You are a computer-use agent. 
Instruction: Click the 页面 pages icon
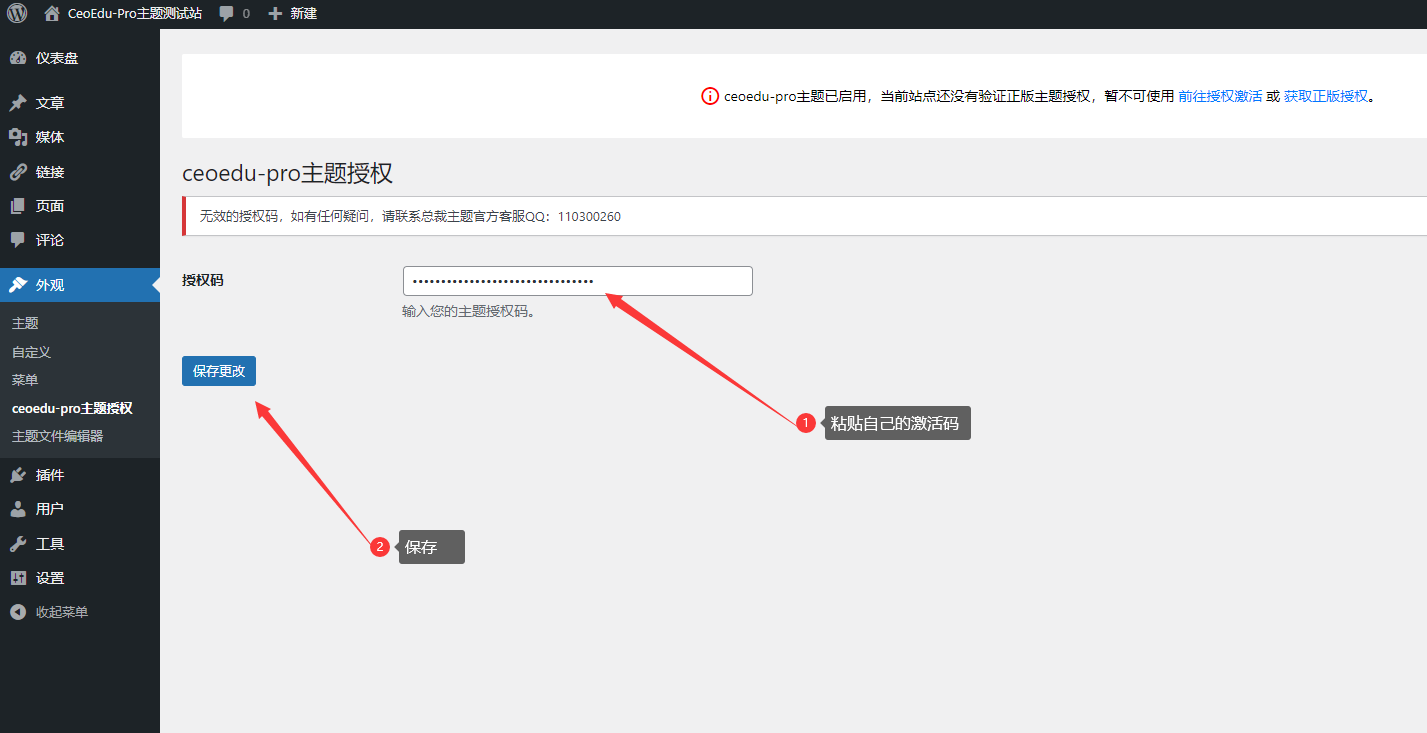pyautogui.click(x=18, y=206)
